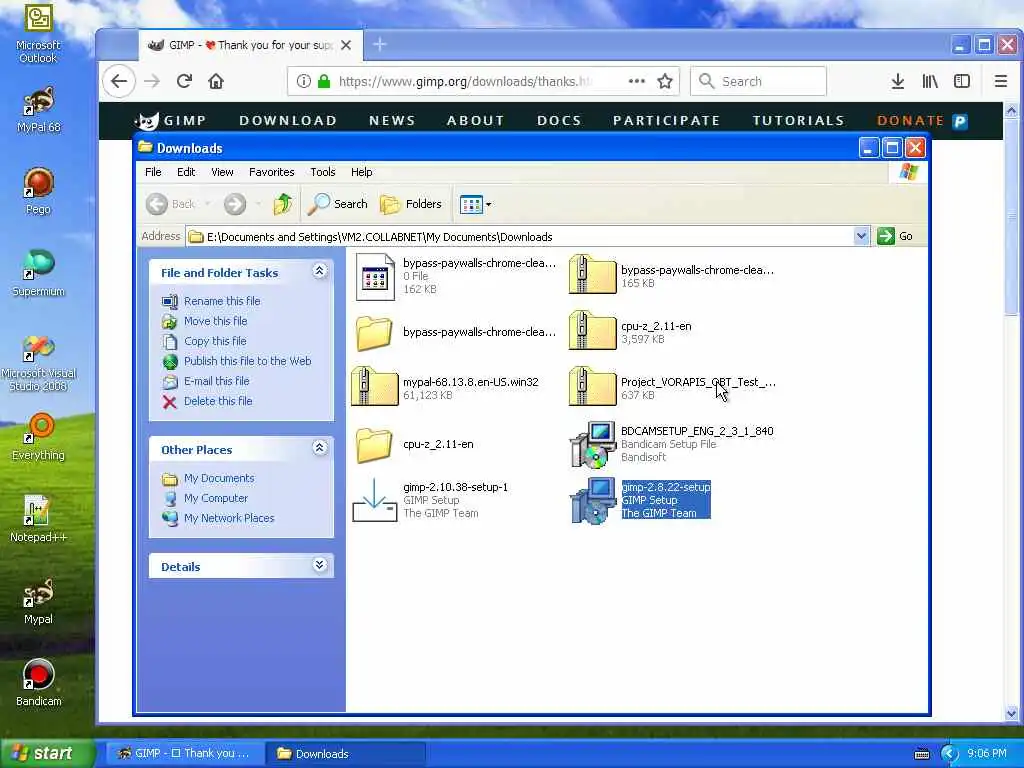
Task: Click the Firefox back arrow button
Action: [x=119, y=81]
